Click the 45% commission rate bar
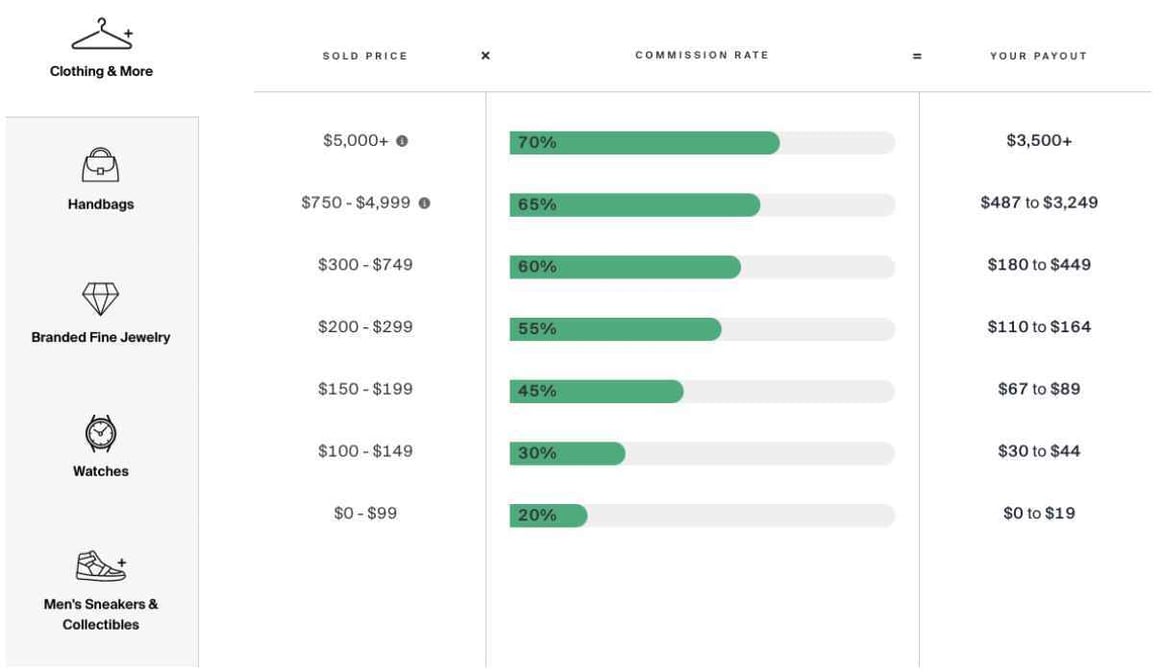The height and width of the screenshot is (672, 1163). [597, 391]
